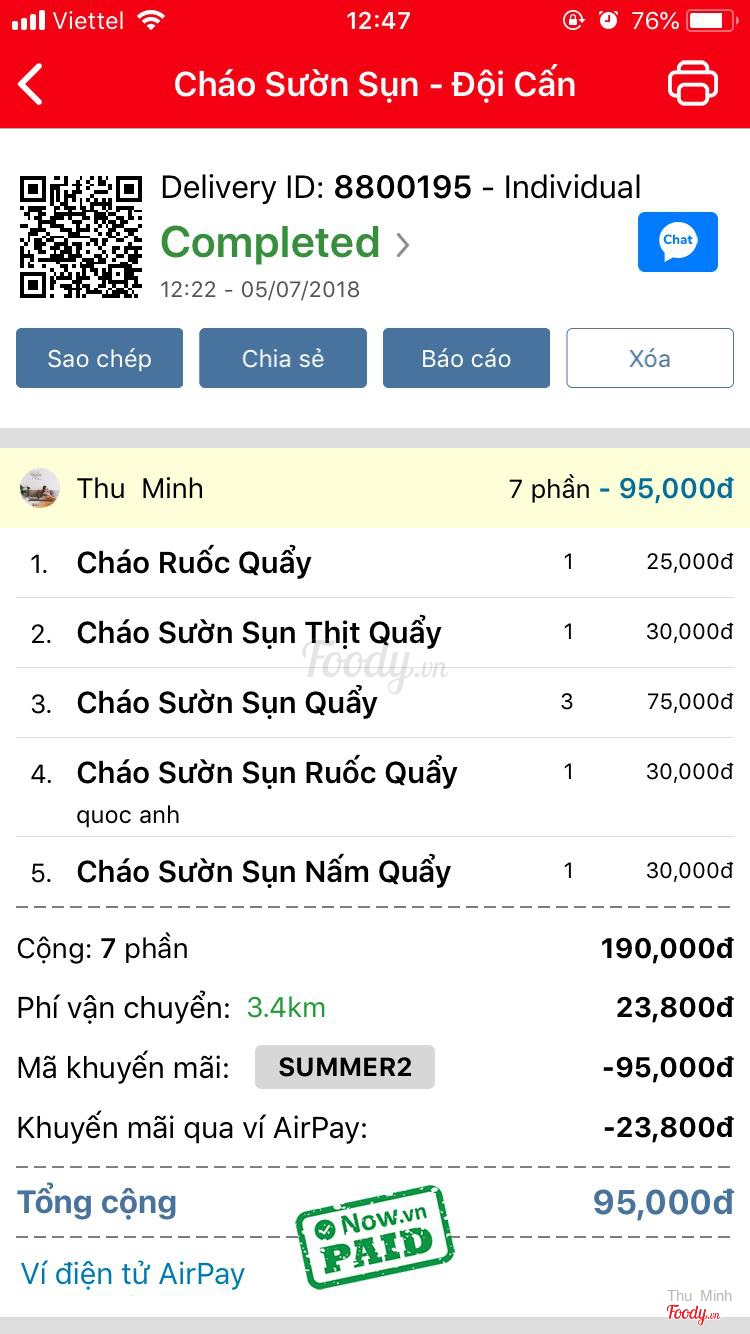
Task: Tap the Now.vn PAID stamp
Action: click(x=375, y=1236)
